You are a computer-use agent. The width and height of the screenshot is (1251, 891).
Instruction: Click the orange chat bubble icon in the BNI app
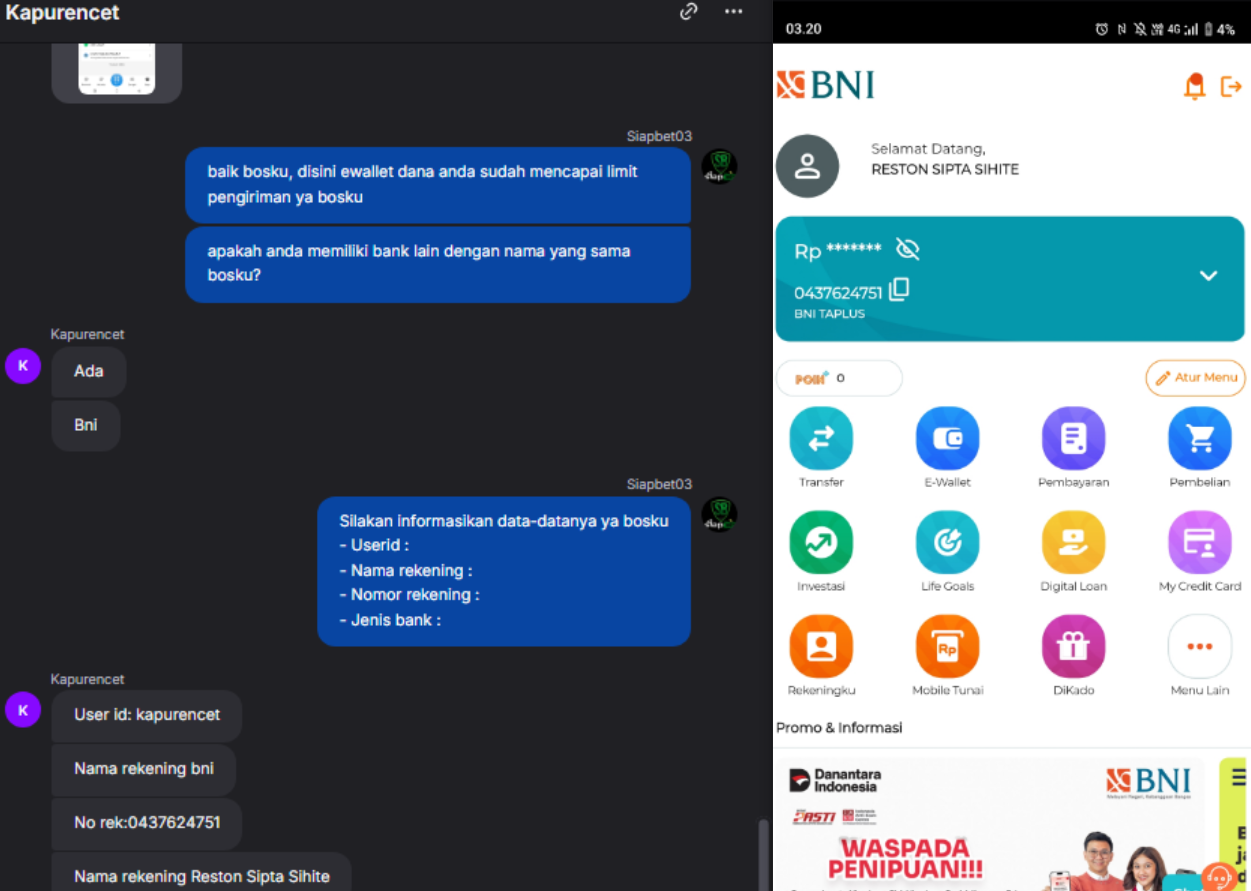pos(1218,877)
